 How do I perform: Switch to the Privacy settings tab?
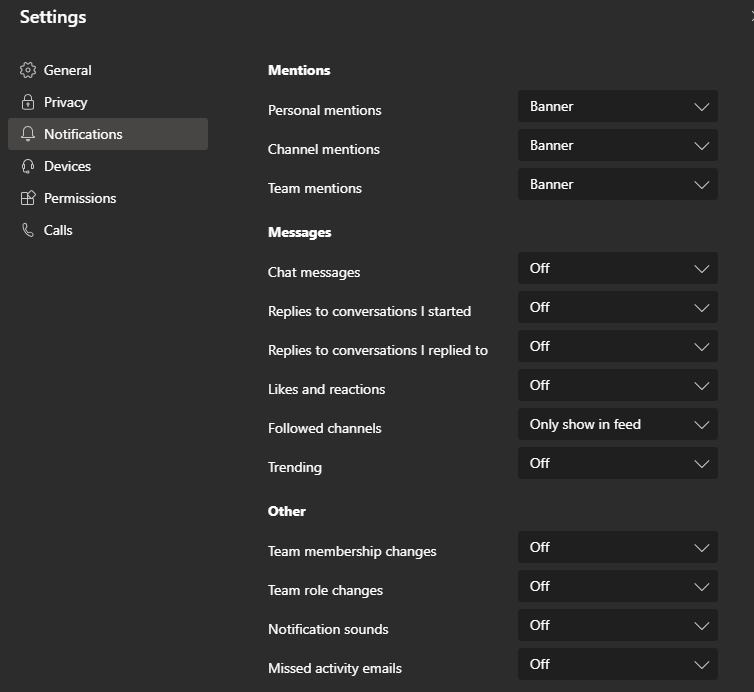tap(66, 102)
